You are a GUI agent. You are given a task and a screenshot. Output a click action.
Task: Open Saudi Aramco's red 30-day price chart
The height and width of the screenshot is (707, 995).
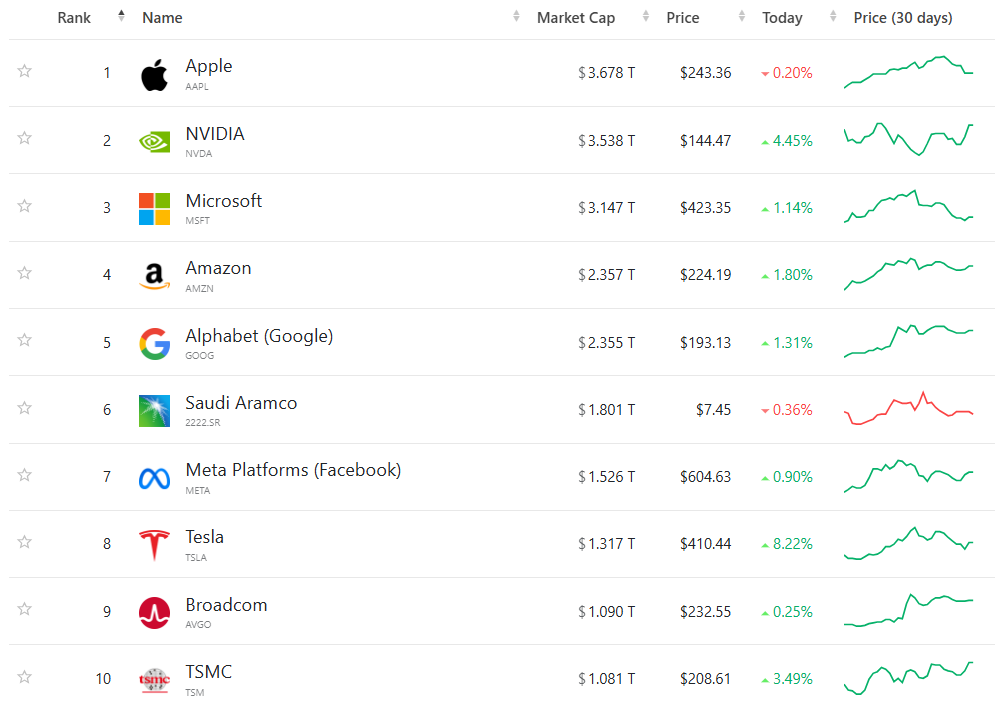point(908,409)
